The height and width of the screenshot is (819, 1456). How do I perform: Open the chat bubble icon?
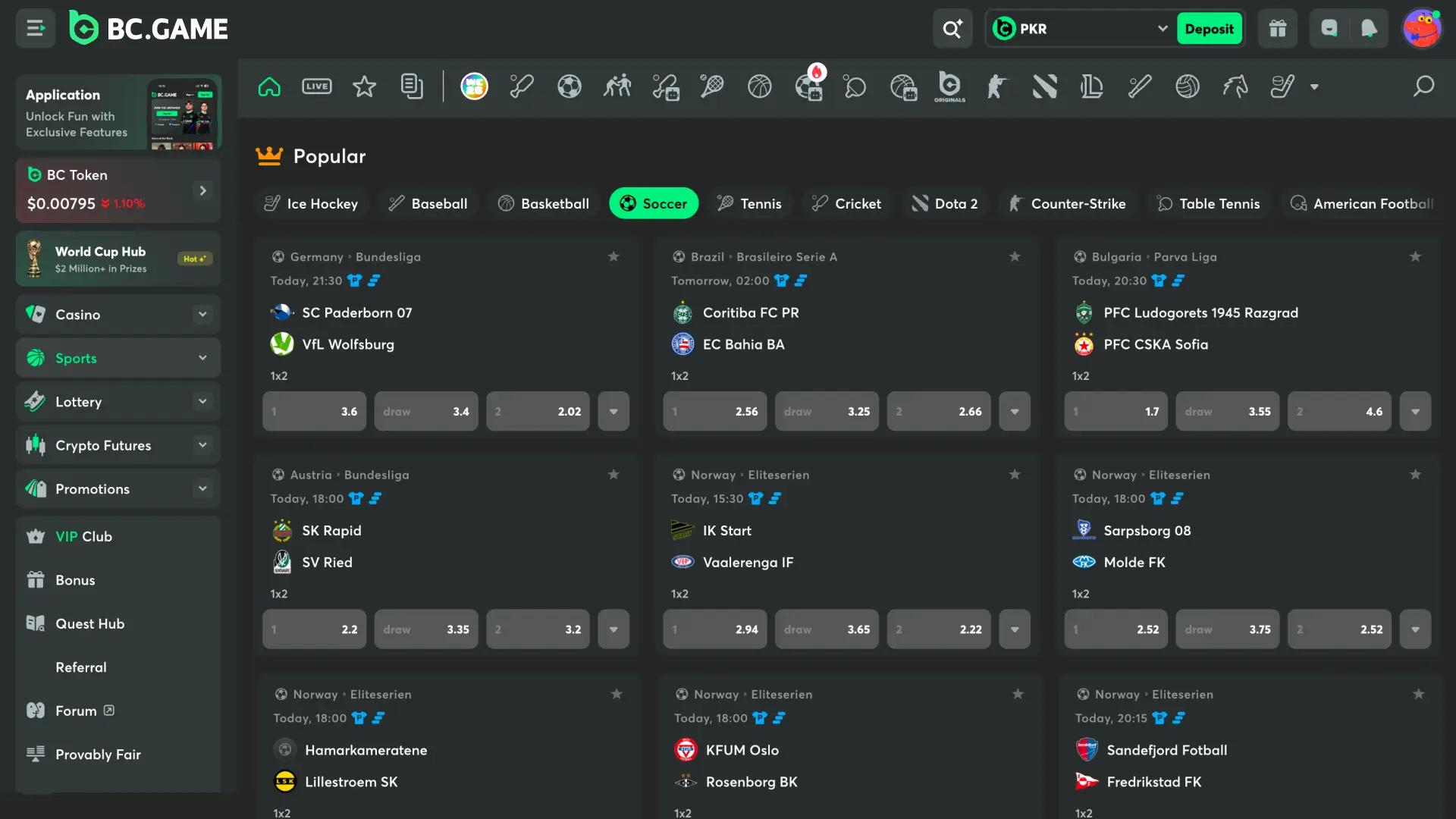pyautogui.click(x=1329, y=29)
